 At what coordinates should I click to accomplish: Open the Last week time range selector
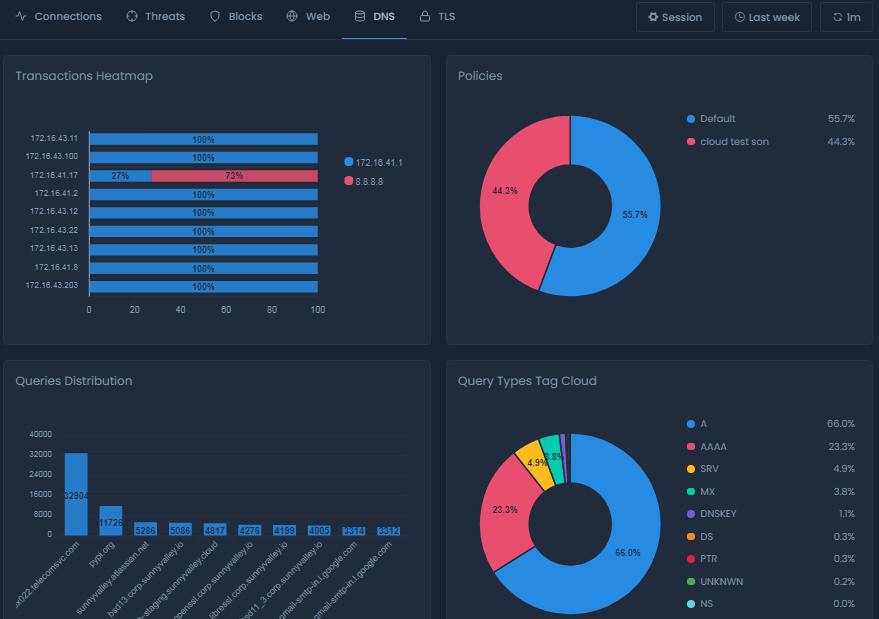pos(766,17)
